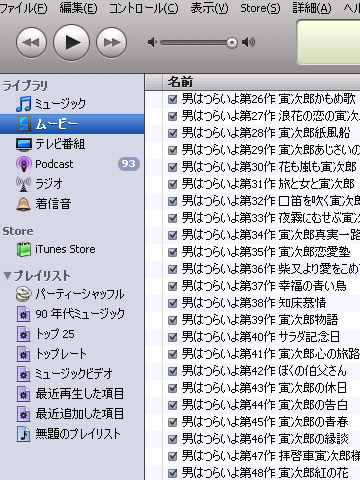Open テレビ番組 TV icon in library

pyautogui.click(x=24, y=144)
